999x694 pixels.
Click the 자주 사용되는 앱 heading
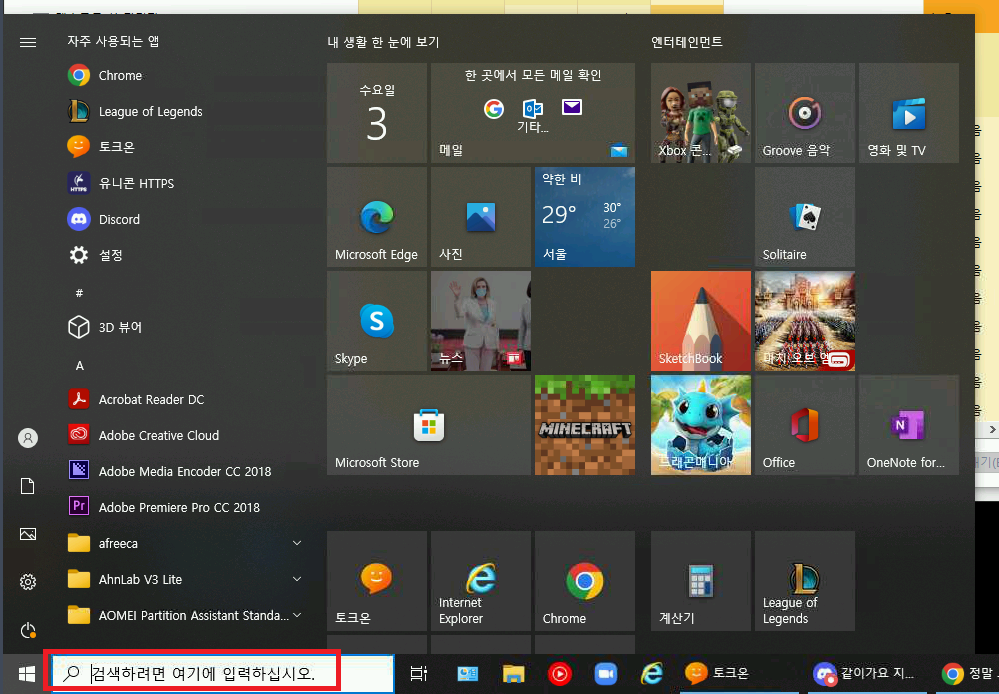[x=113, y=41]
